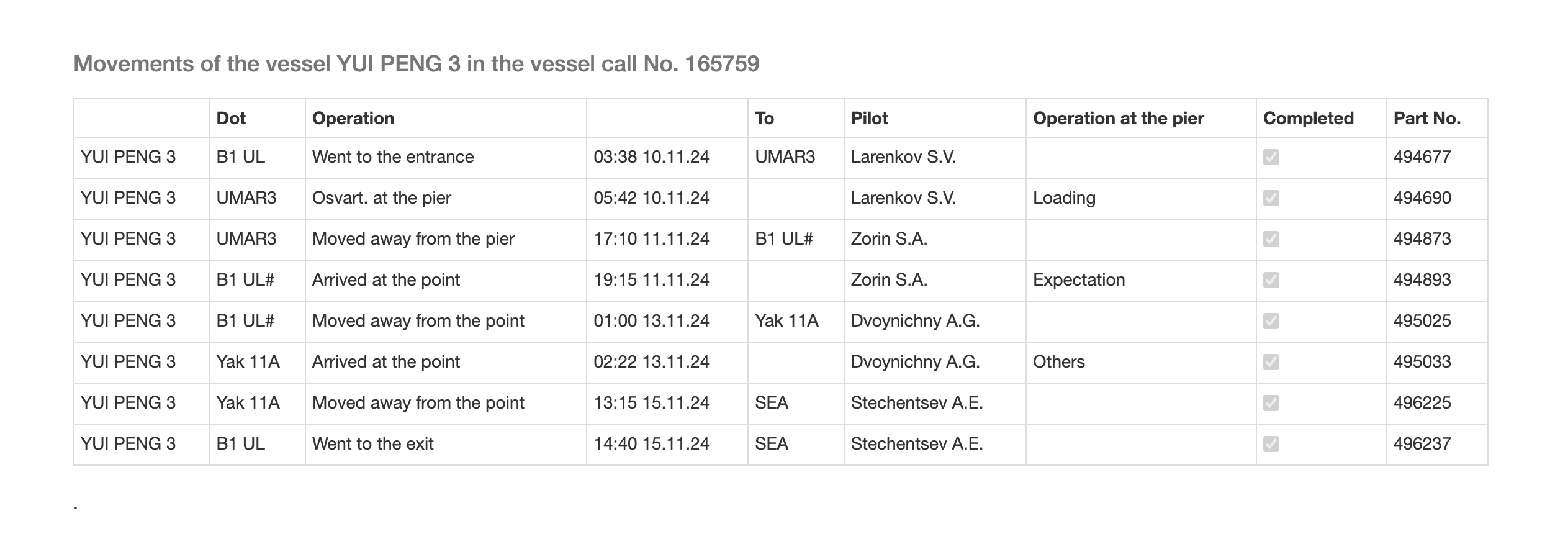Screen dimensions: 1568x539
Task: Select the Loading operation cell
Action: click(1064, 198)
